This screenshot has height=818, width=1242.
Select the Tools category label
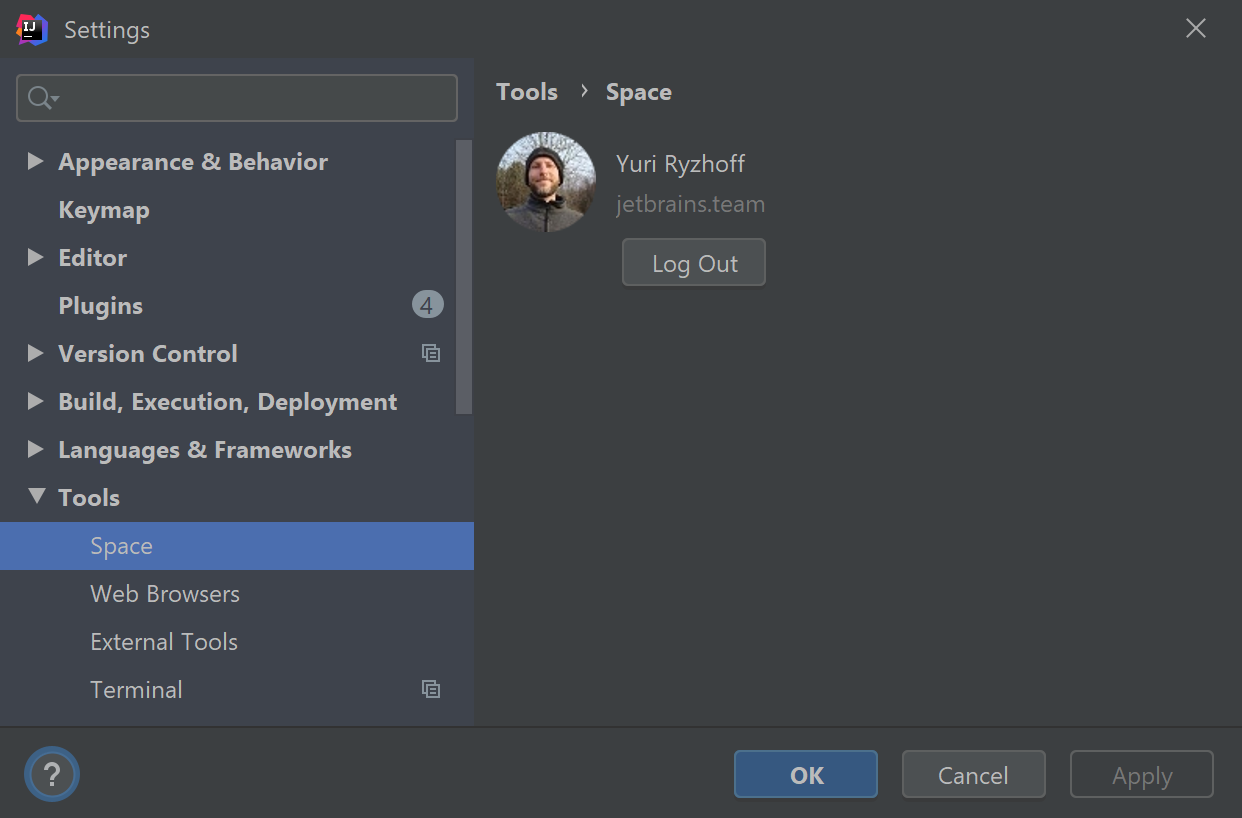(89, 498)
